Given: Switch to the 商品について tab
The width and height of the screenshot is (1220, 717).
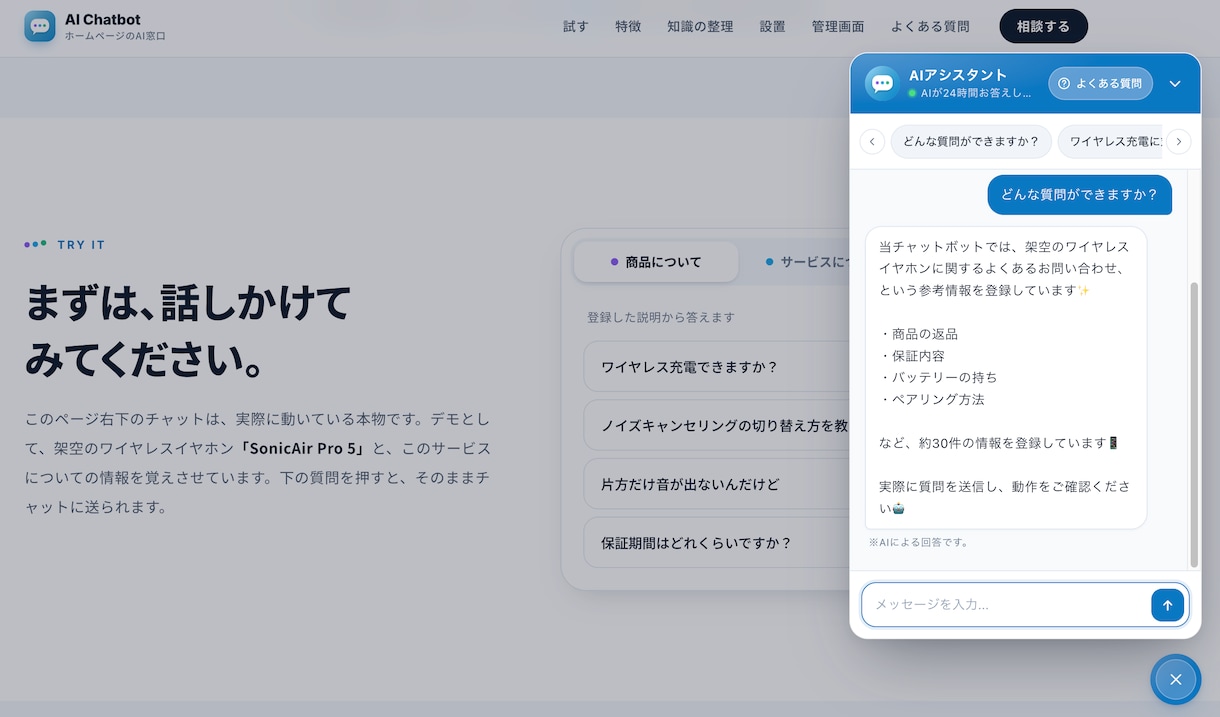Looking at the screenshot, I should click(656, 262).
